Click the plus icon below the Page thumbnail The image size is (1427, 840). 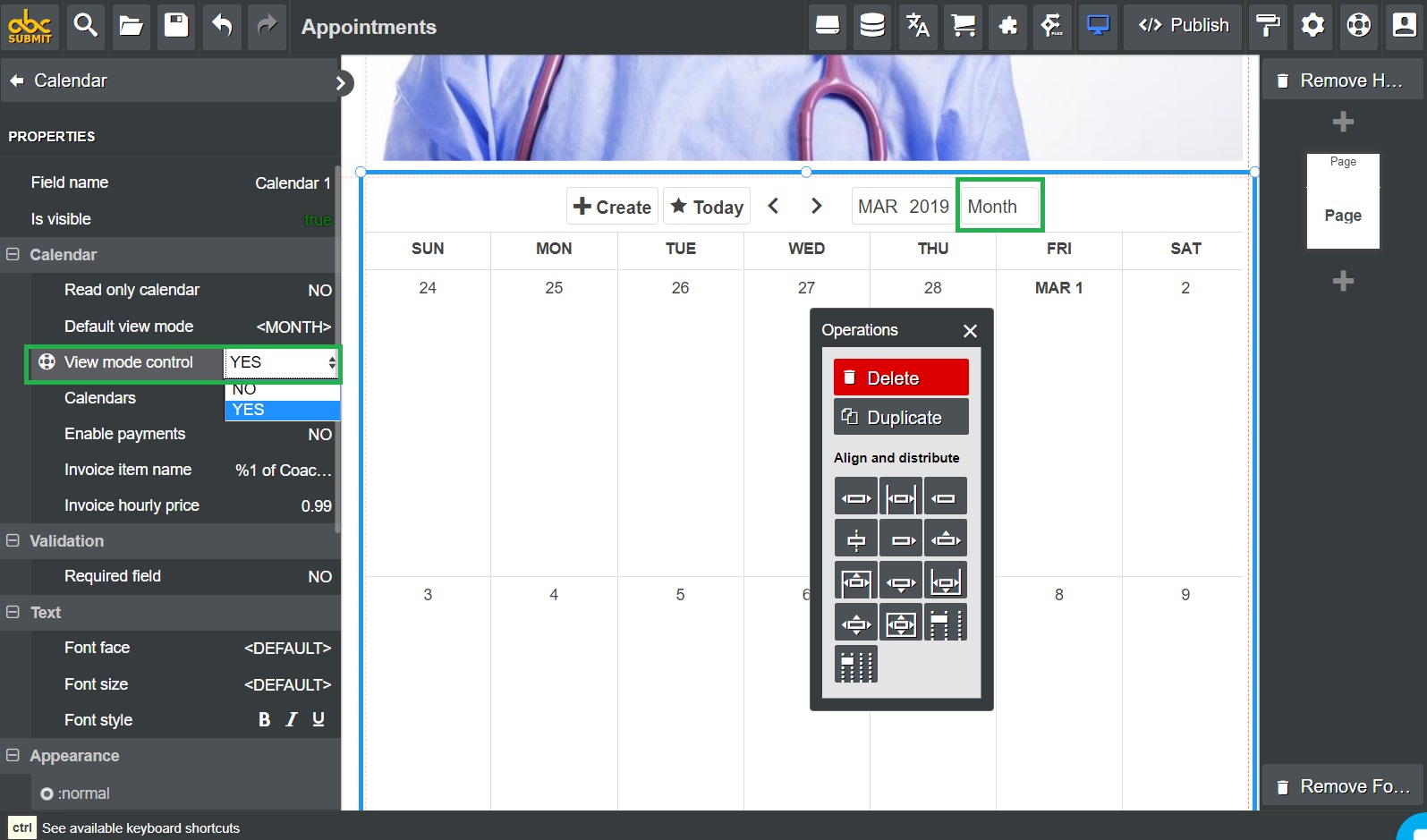(x=1343, y=281)
